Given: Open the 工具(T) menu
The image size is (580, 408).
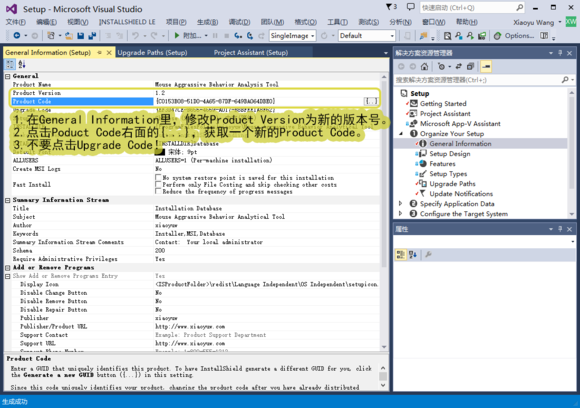Looking at the screenshot, I should tap(337, 22).
